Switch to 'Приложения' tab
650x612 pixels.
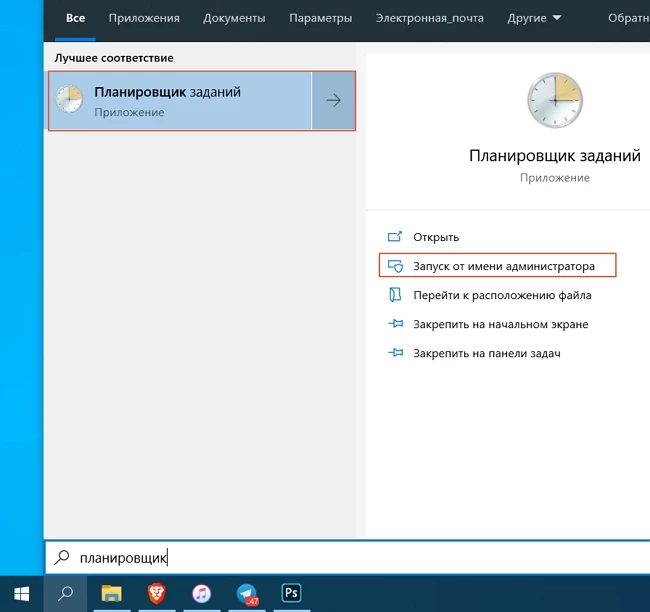click(x=144, y=18)
